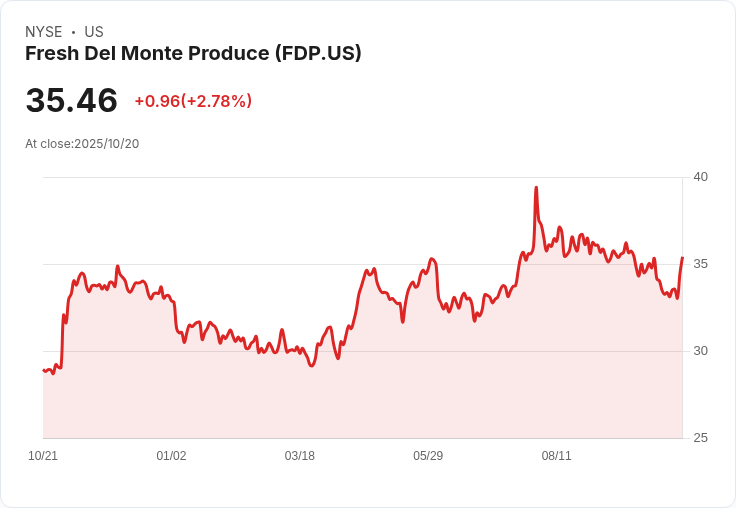Click the 35.46 price value
The height and width of the screenshot is (508, 736).
(71, 100)
